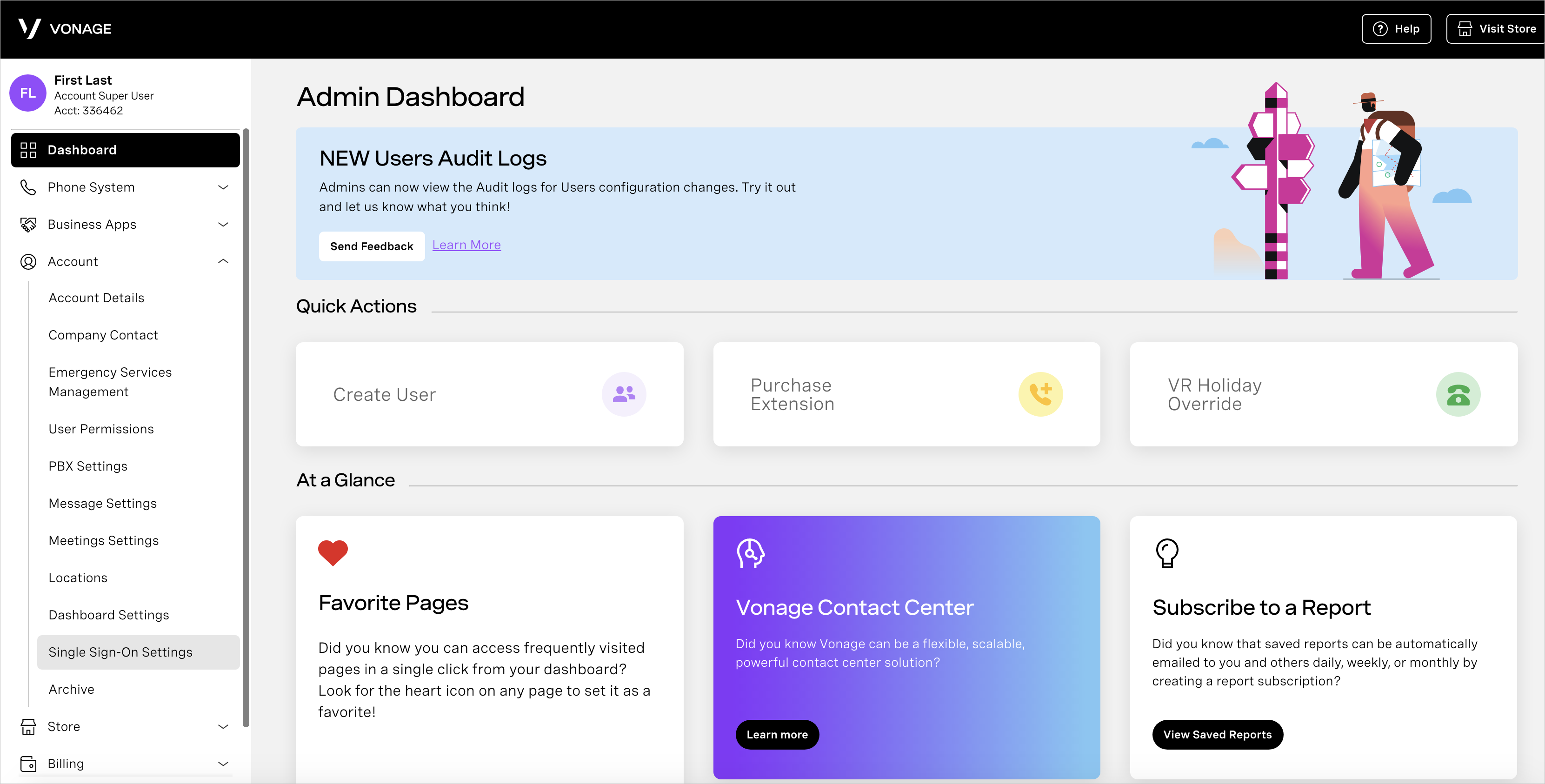Click the Dashboard navigation icon

(28, 150)
